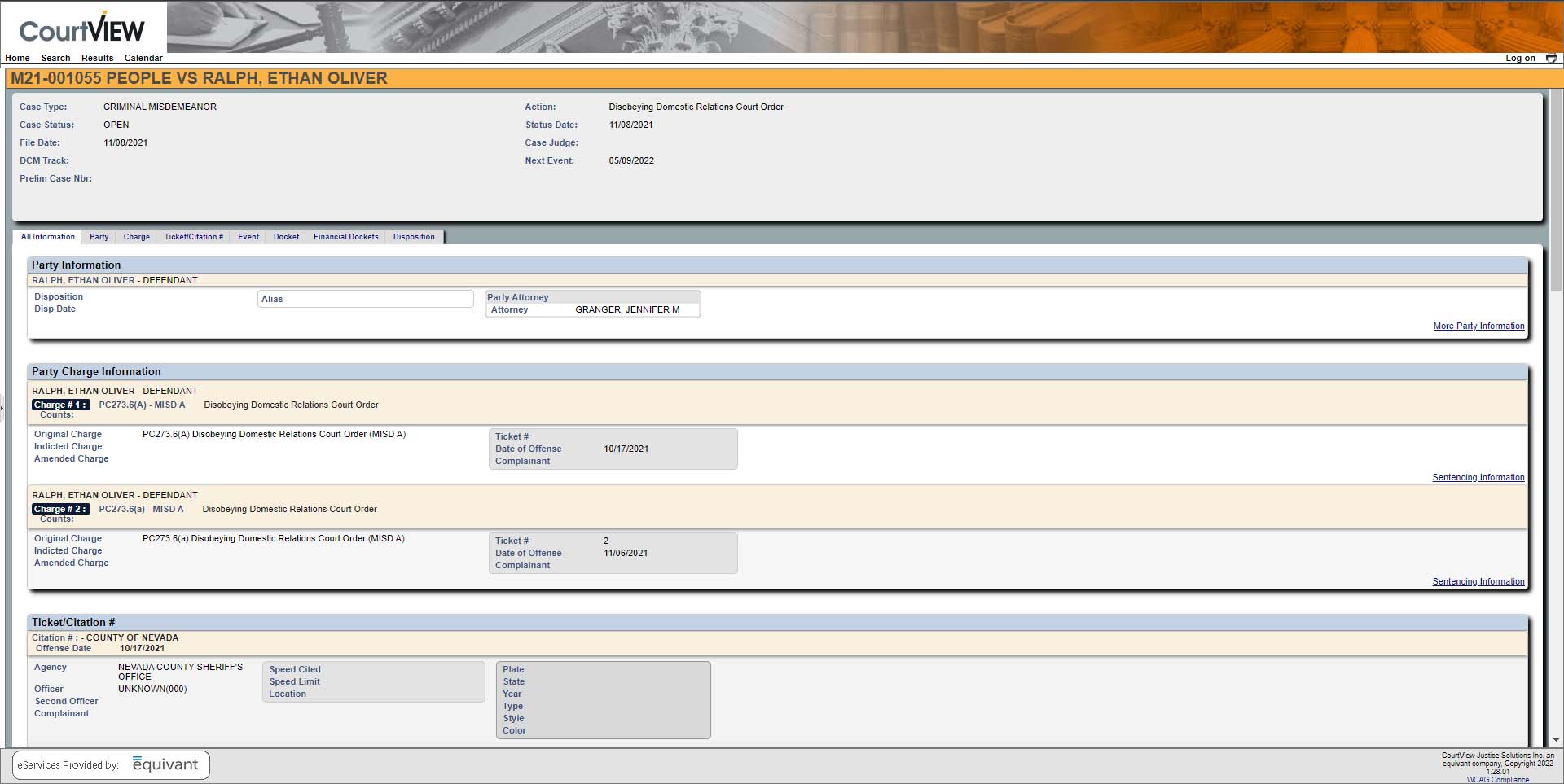
Task: Click the Disp Date label
Action: [55, 309]
